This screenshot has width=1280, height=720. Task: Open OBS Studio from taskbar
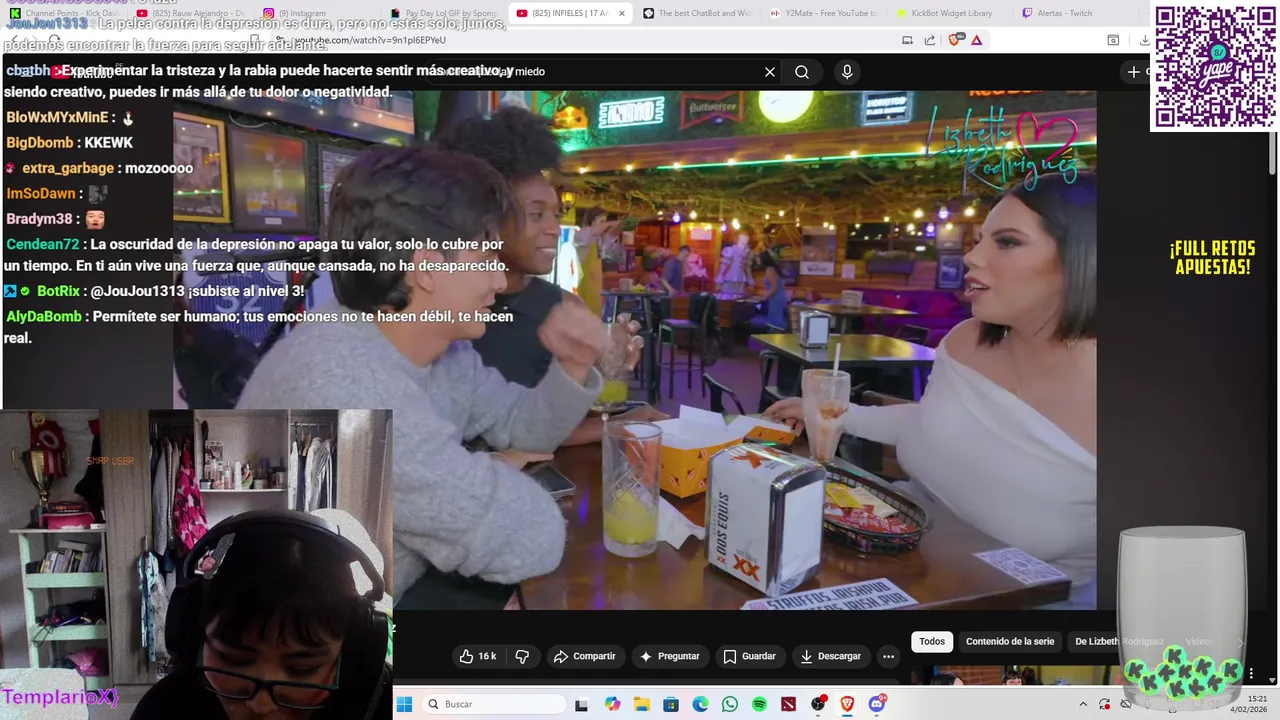coord(819,704)
